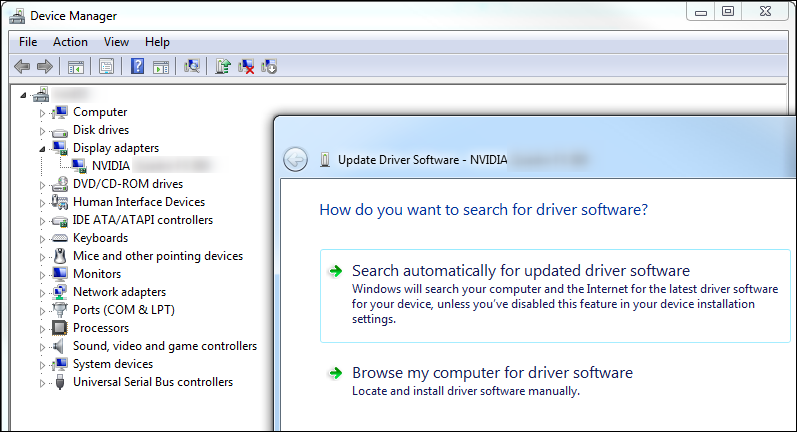This screenshot has width=797, height=432.
Task: Collapse the Display adapters category arrow
Action: (42, 149)
